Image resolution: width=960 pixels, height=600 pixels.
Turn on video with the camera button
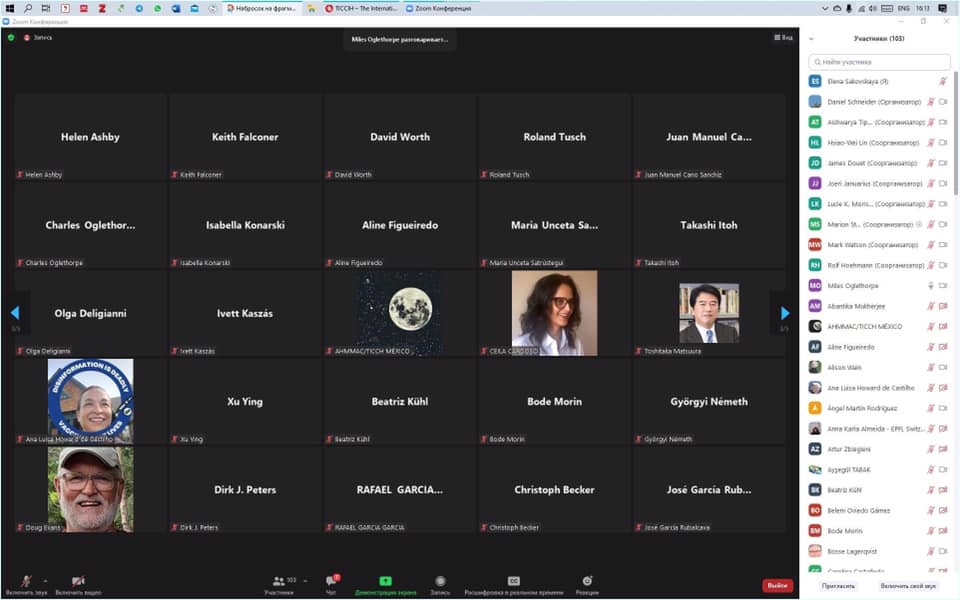(78, 583)
